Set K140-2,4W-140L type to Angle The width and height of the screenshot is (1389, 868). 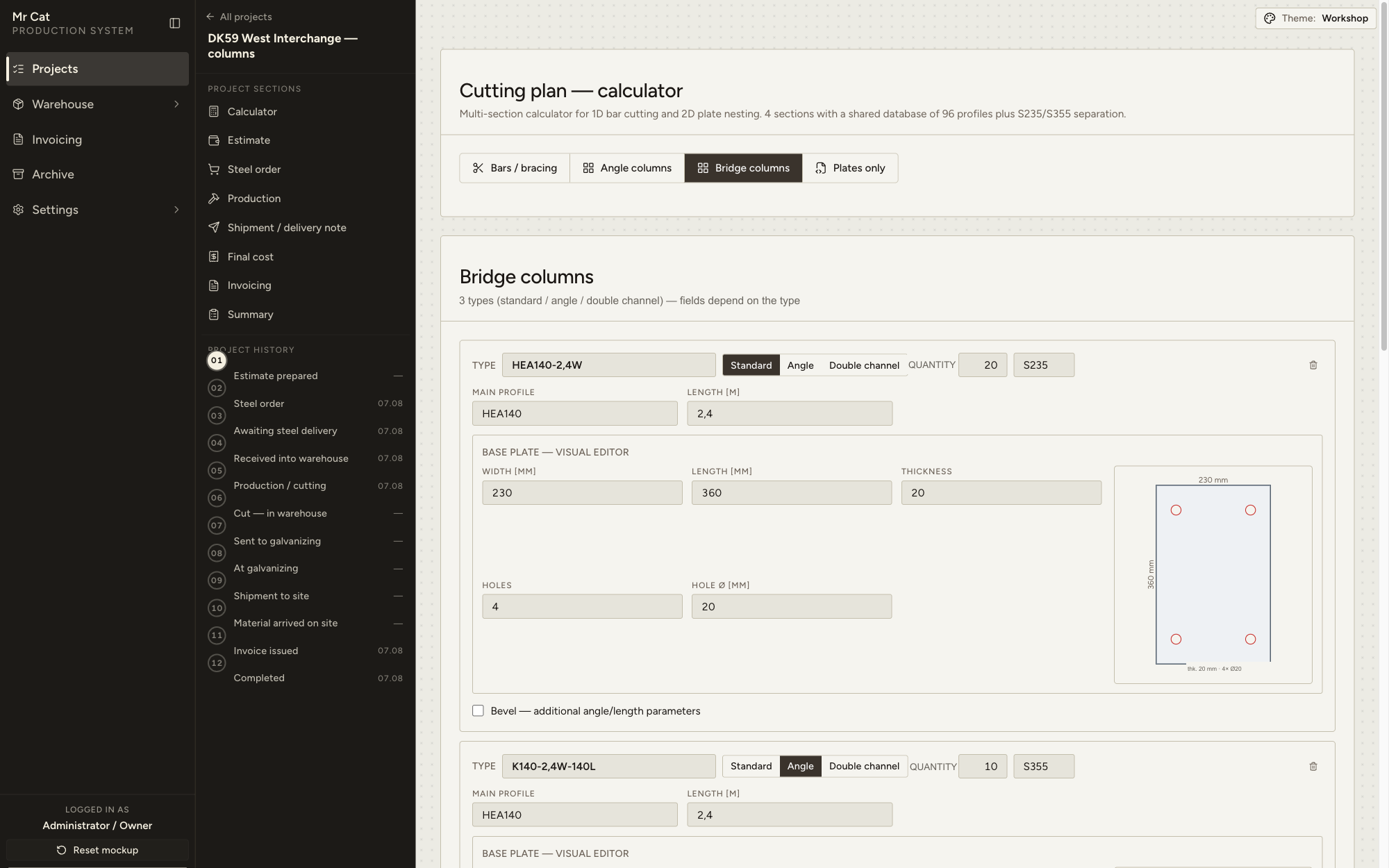[x=800, y=766]
